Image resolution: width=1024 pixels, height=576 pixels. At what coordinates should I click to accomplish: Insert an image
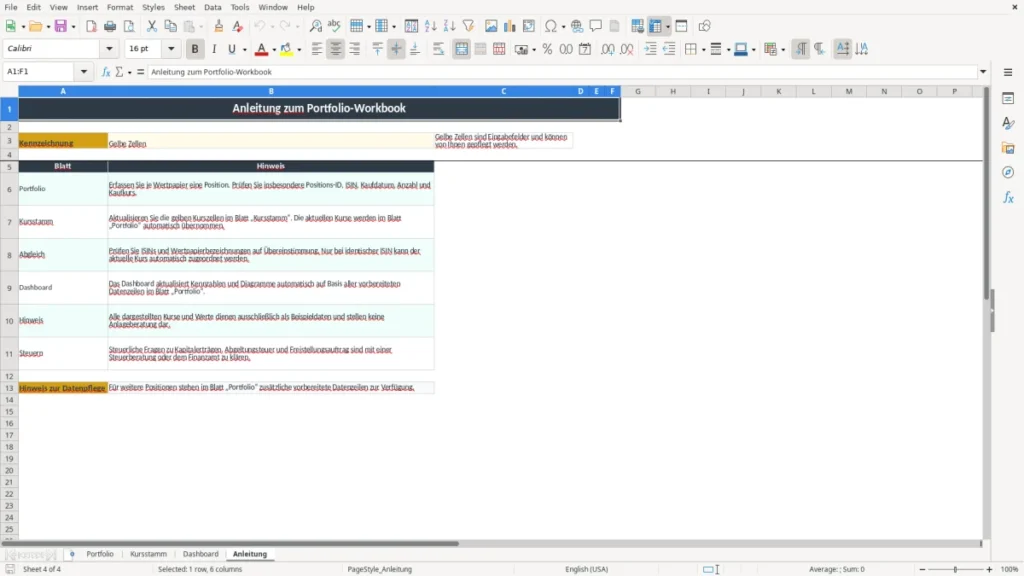(491, 26)
